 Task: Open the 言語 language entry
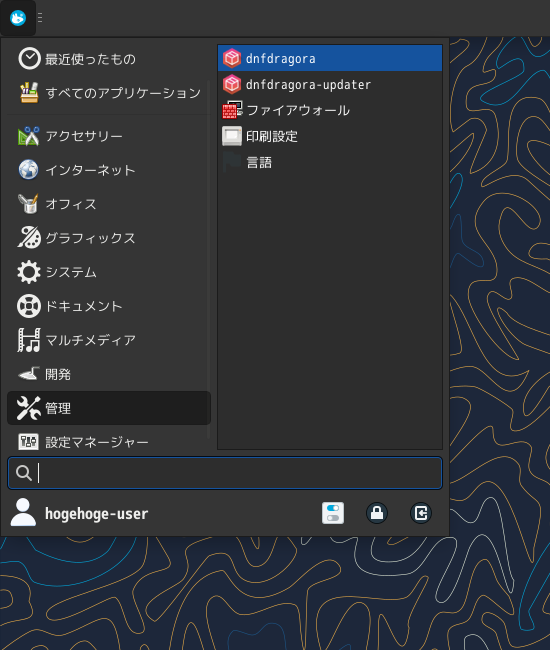(x=330, y=162)
